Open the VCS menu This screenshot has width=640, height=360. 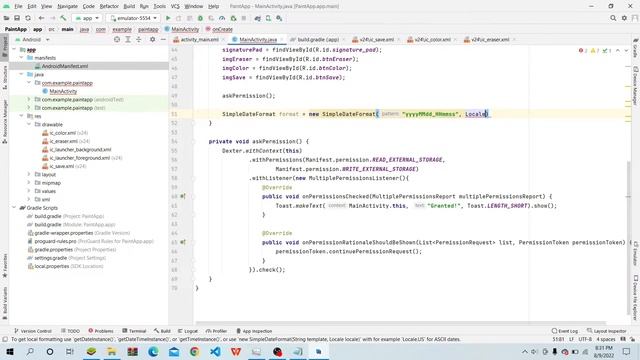pos(175,7)
